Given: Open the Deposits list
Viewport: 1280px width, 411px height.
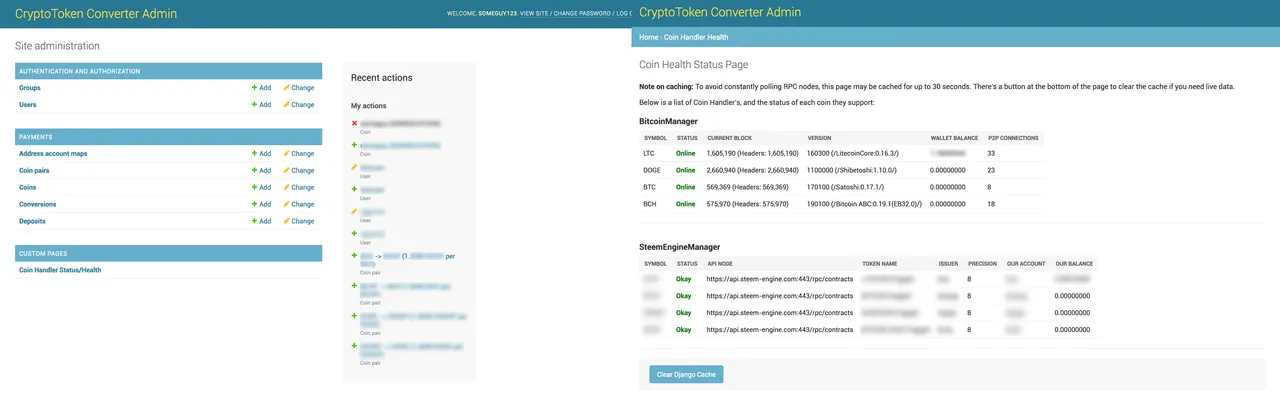Looking at the screenshot, I should point(33,221).
